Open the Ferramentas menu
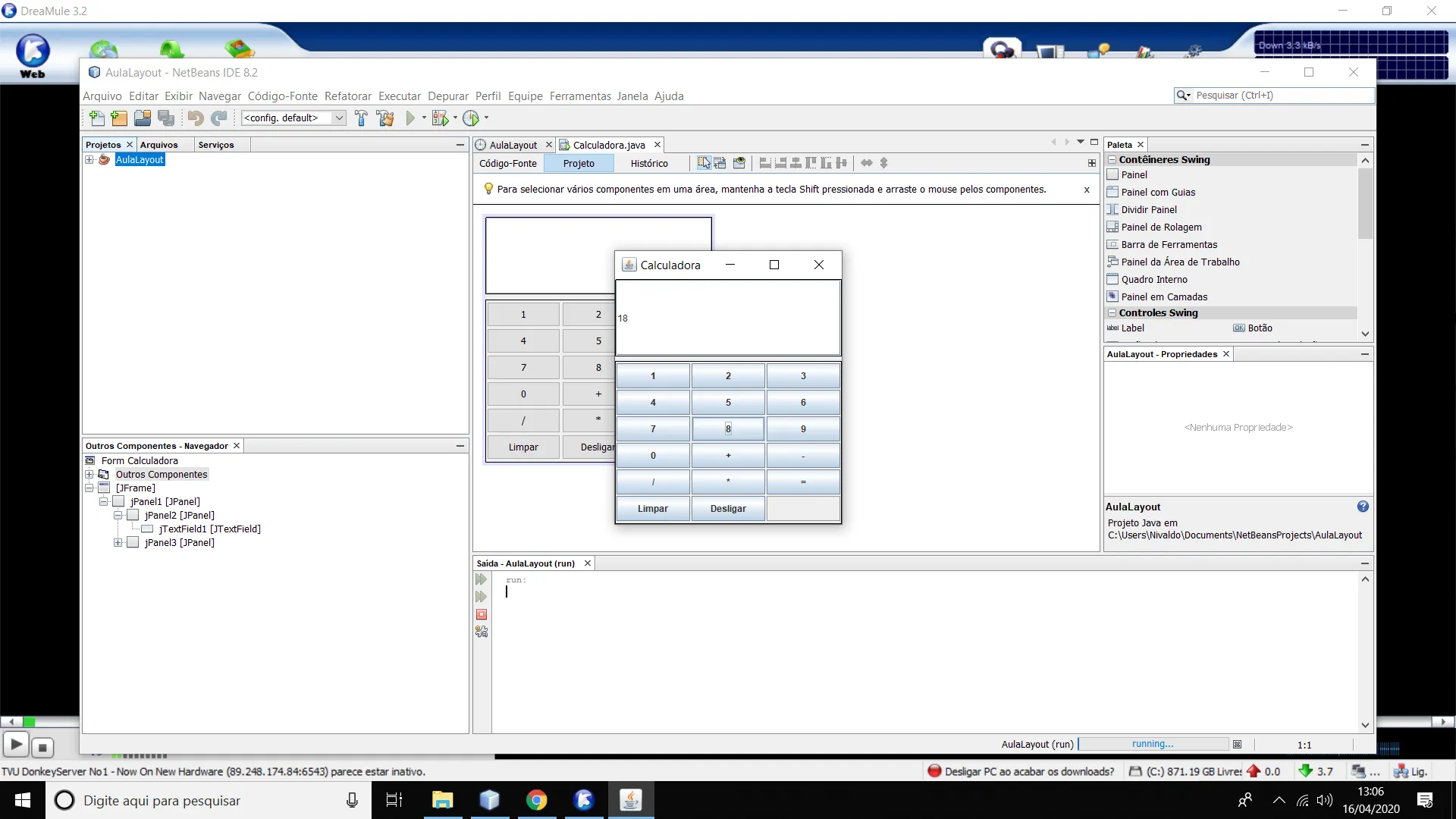Image resolution: width=1456 pixels, height=819 pixels. click(x=579, y=96)
